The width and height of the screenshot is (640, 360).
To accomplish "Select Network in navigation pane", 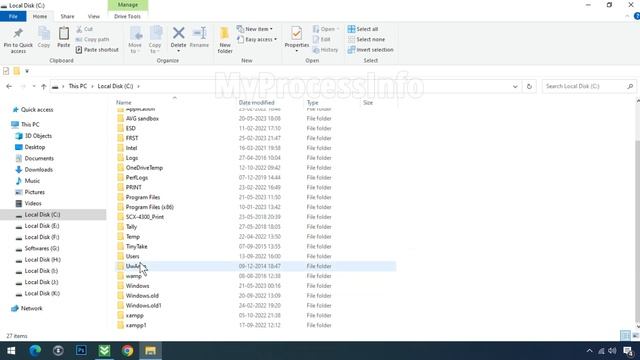I will 31,308.
